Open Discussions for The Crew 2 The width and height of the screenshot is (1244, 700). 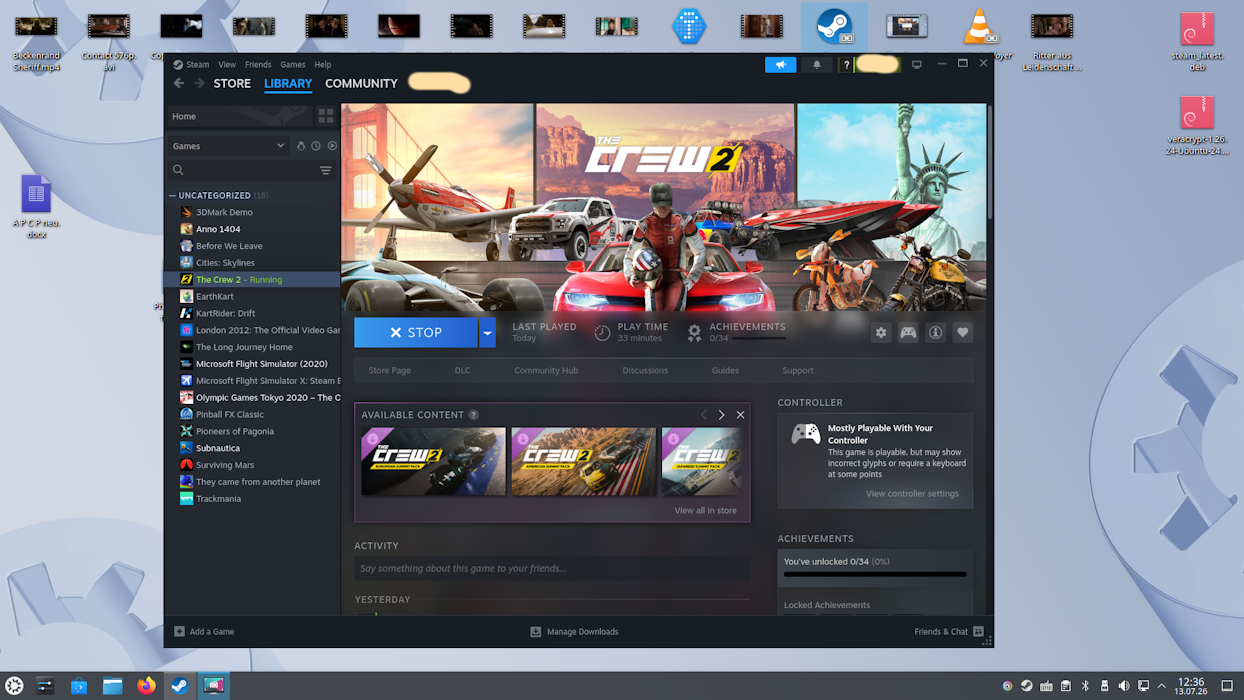(x=645, y=370)
